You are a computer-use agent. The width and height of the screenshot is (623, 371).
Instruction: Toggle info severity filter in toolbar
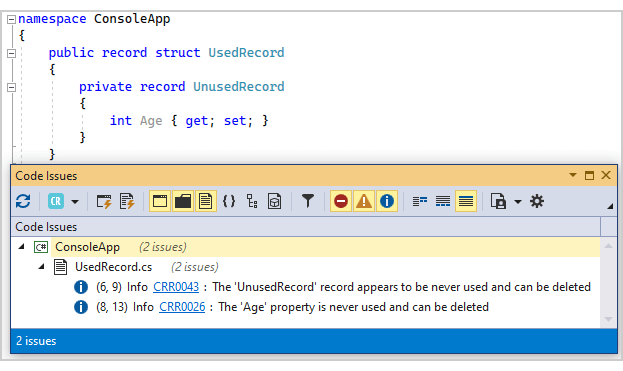click(387, 201)
